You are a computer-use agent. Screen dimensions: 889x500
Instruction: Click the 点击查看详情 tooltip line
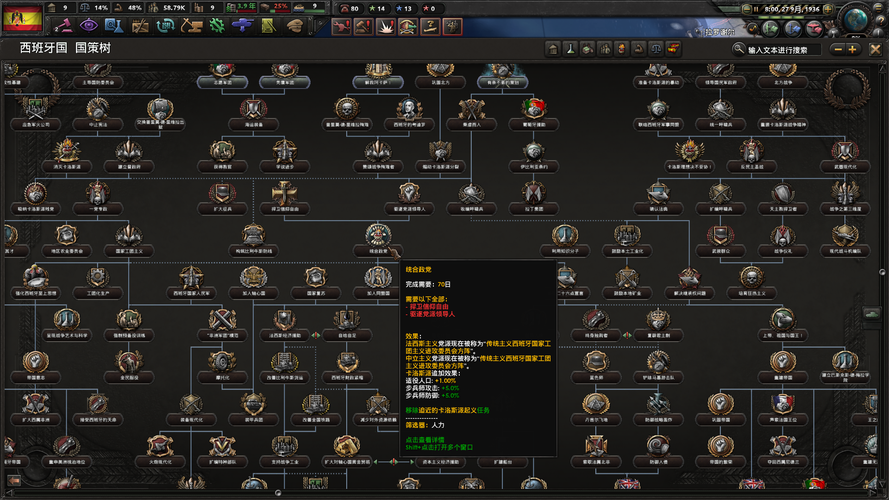(x=425, y=439)
